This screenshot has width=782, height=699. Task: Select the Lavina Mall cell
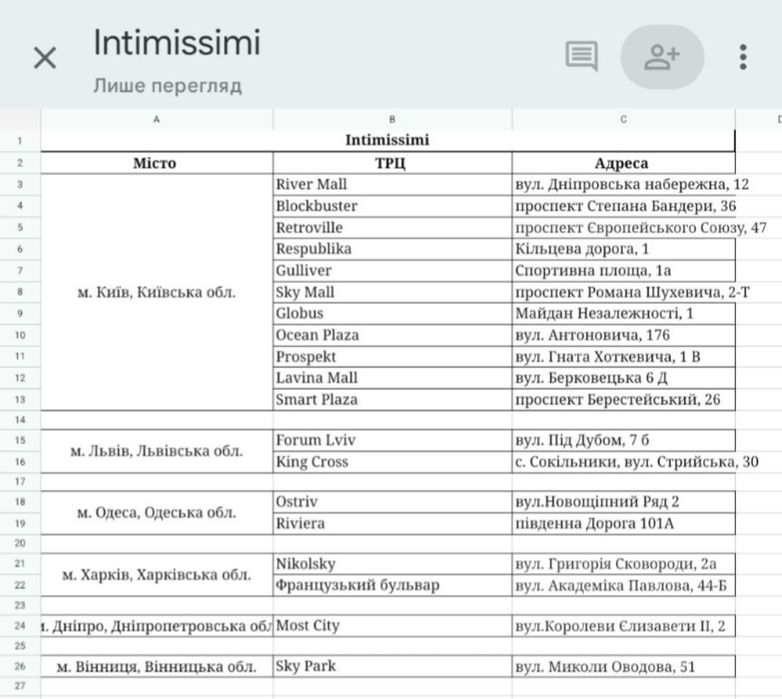(x=392, y=378)
